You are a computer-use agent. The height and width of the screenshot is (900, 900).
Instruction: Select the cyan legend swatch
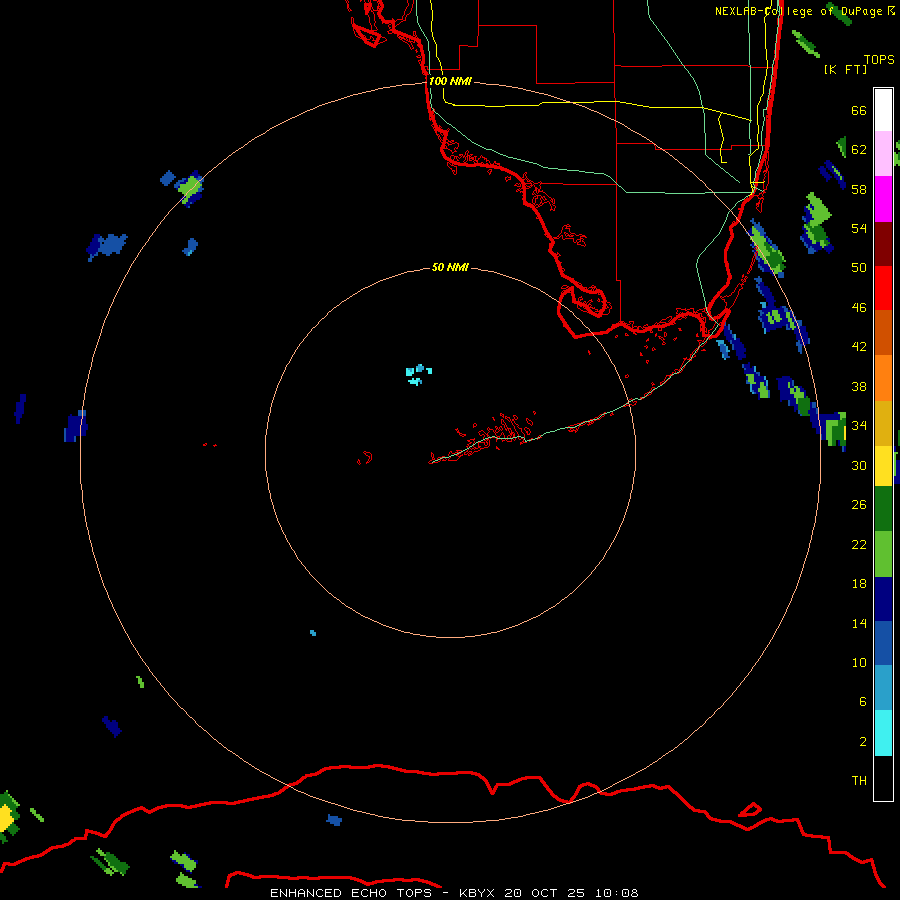(883, 733)
